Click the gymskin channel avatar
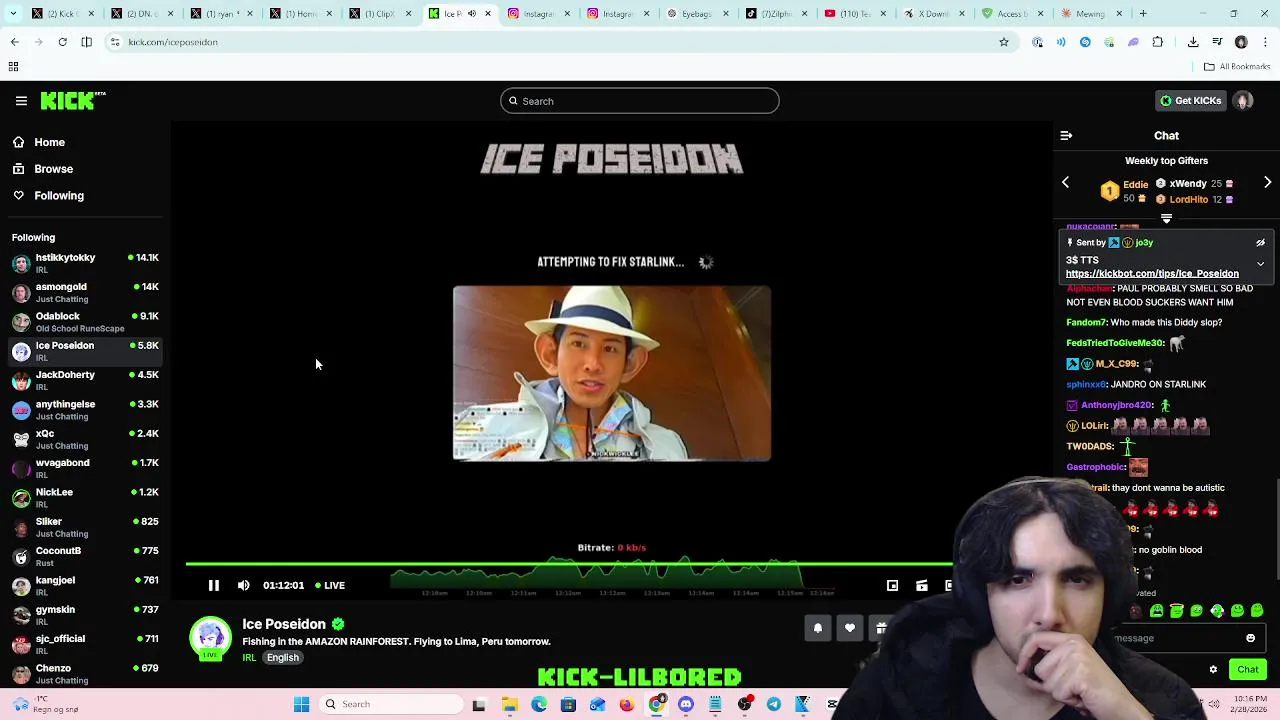Screen dimensions: 1280x720 (x=21, y=615)
